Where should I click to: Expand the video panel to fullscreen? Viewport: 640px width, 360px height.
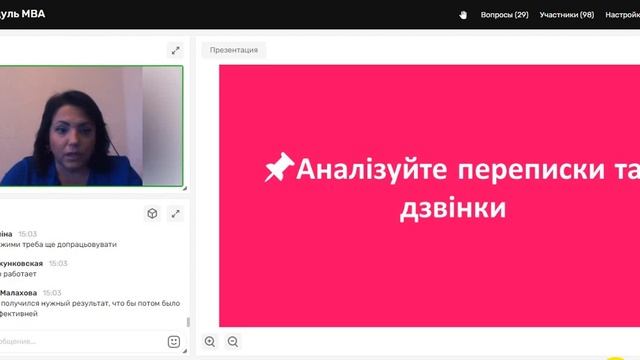click(176, 51)
